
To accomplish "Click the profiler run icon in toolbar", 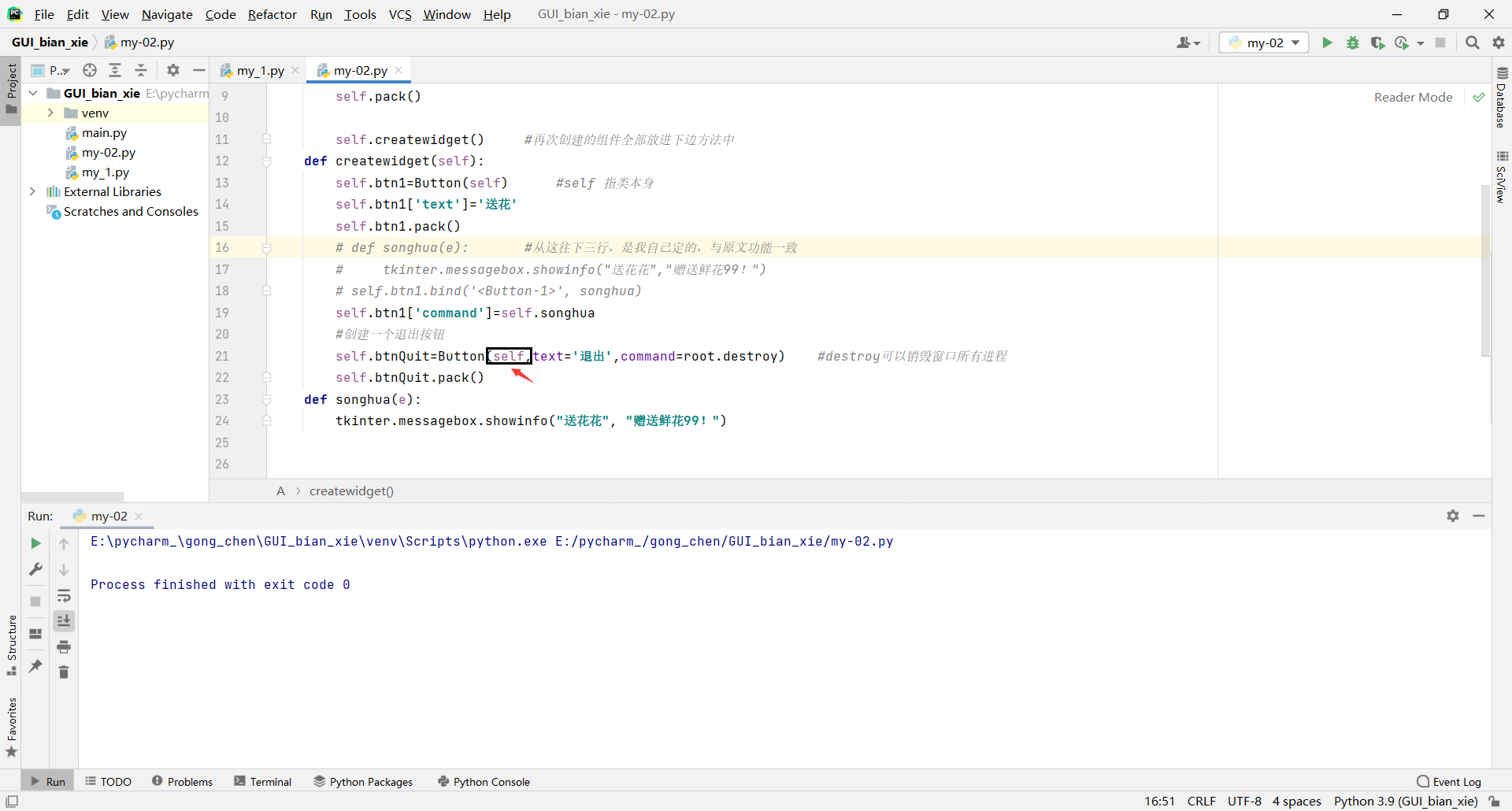I will pyautogui.click(x=1402, y=43).
